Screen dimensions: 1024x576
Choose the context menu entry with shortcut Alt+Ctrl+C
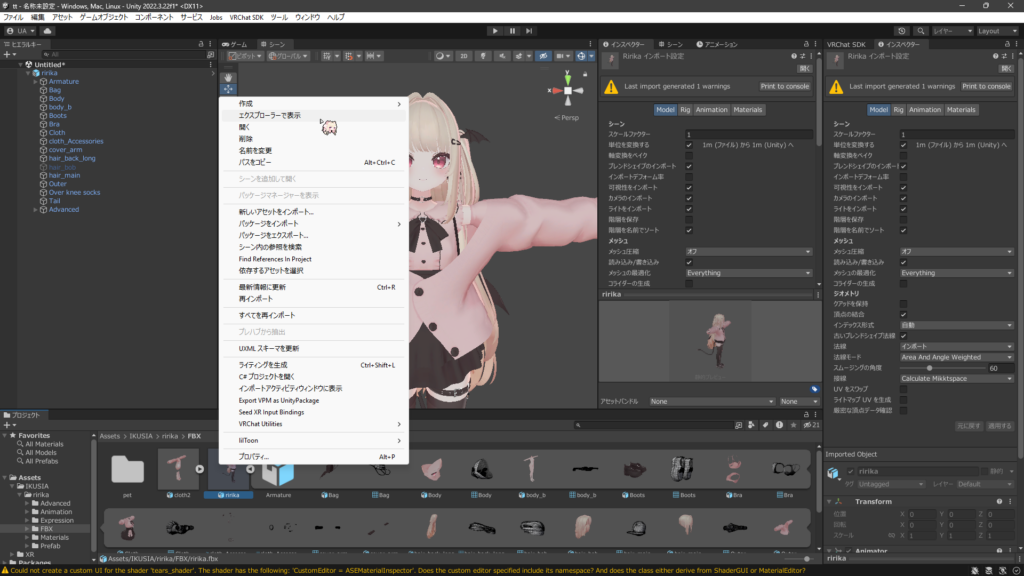pos(313,163)
